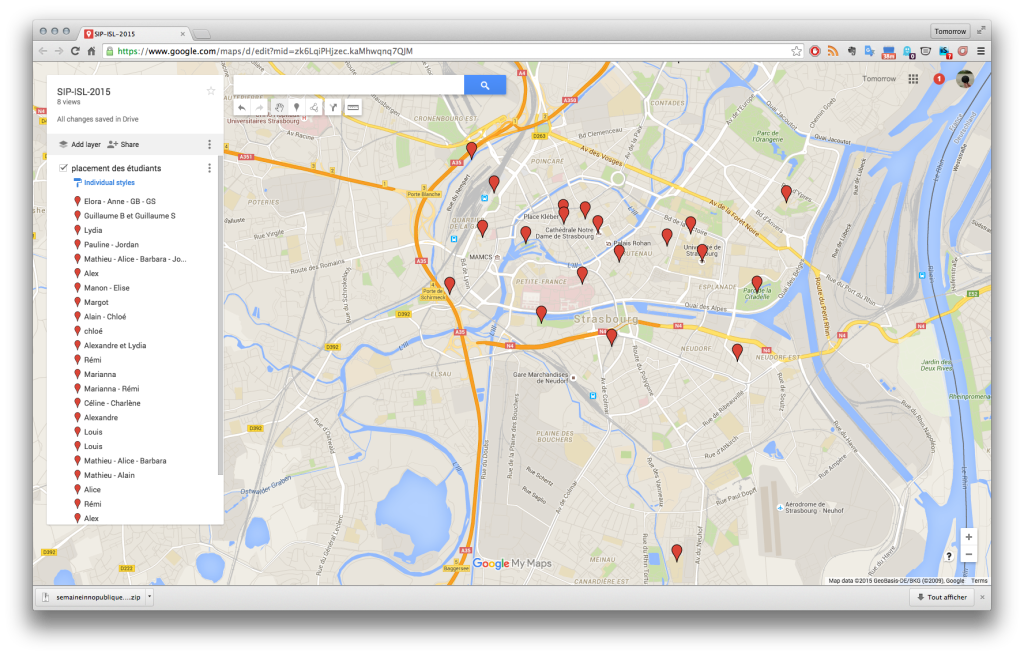This screenshot has height=656, width=1024.
Task: Open the Chrome hamburger menu
Action: point(980,51)
